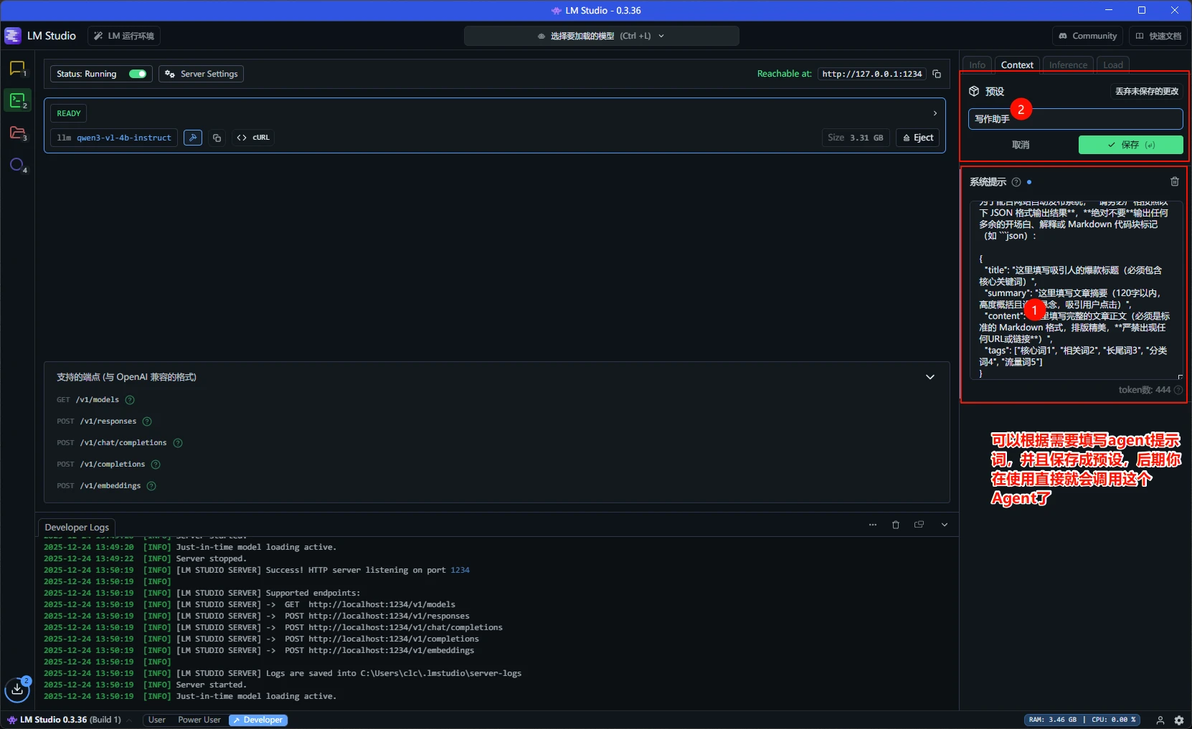Click the qwen3-vl-4b-instruct model name
Screen dimensions: 1192x729
click(123, 138)
